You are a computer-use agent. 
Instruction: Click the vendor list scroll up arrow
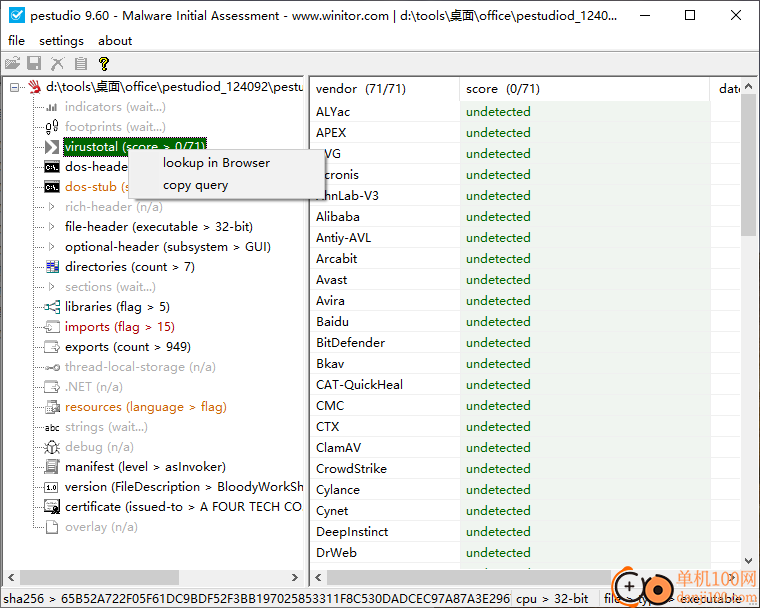coord(748,87)
